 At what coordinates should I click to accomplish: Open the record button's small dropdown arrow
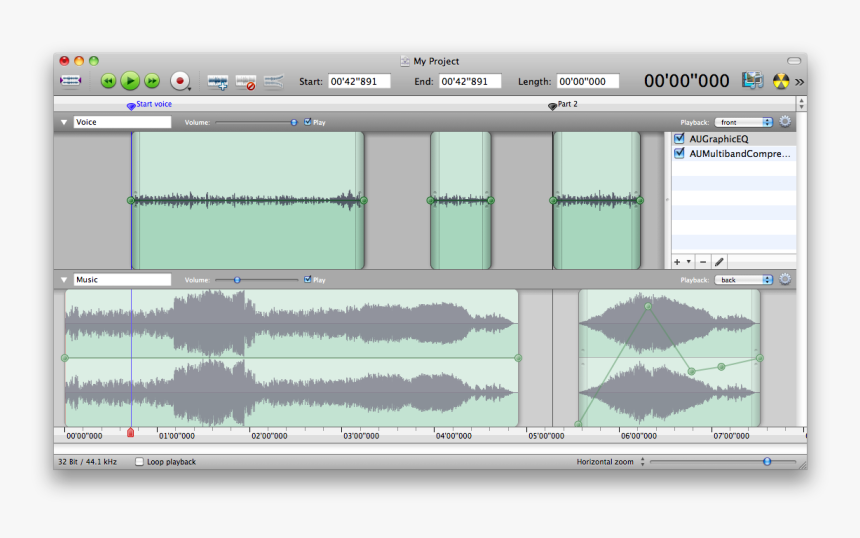click(x=189, y=88)
